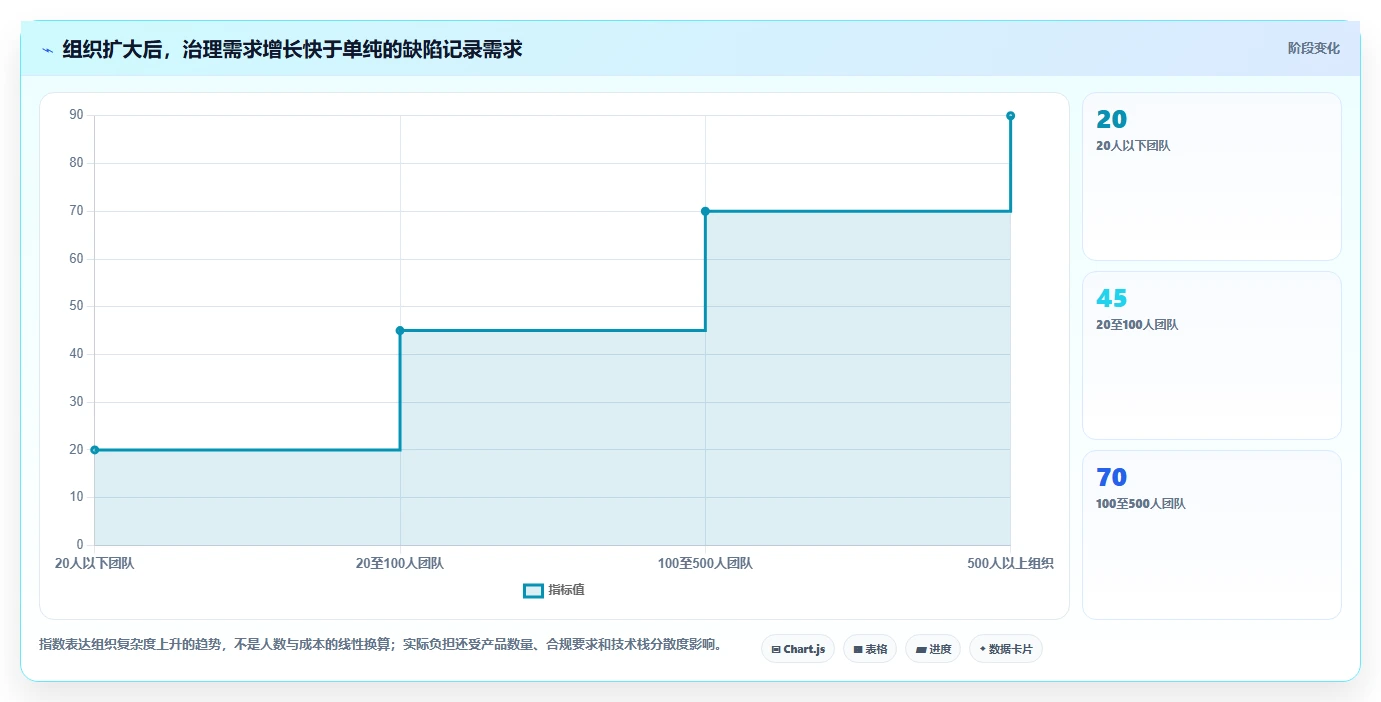The width and height of the screenshot is (1381, 702).
Task: Click the chart title 组织扩大后 heading
Action: pyautogui.click(x=292, y=49)
